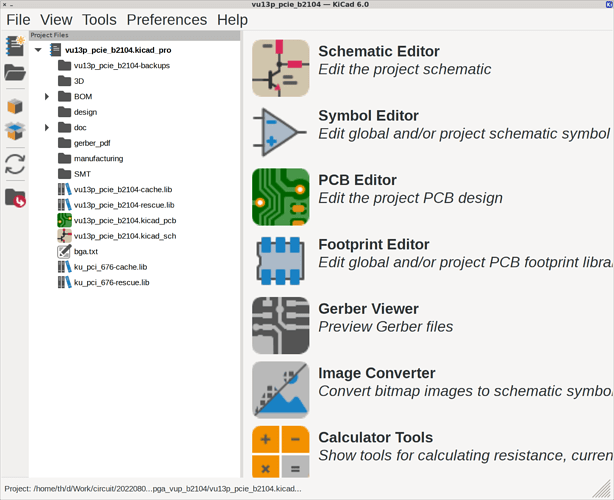Click the window close X in the title bar
614x500 pixels.
(4, 4)
